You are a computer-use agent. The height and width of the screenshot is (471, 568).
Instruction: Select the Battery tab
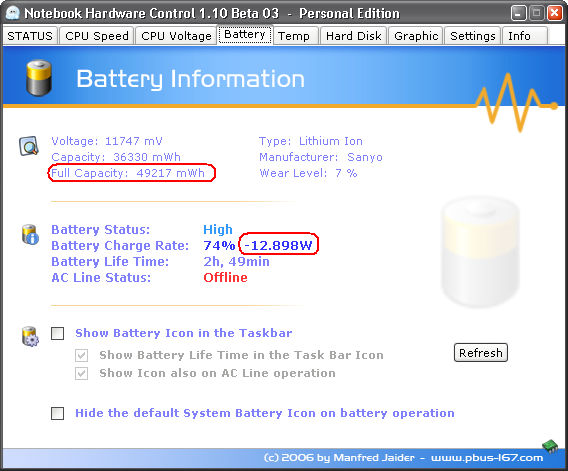tap(245, 35)
